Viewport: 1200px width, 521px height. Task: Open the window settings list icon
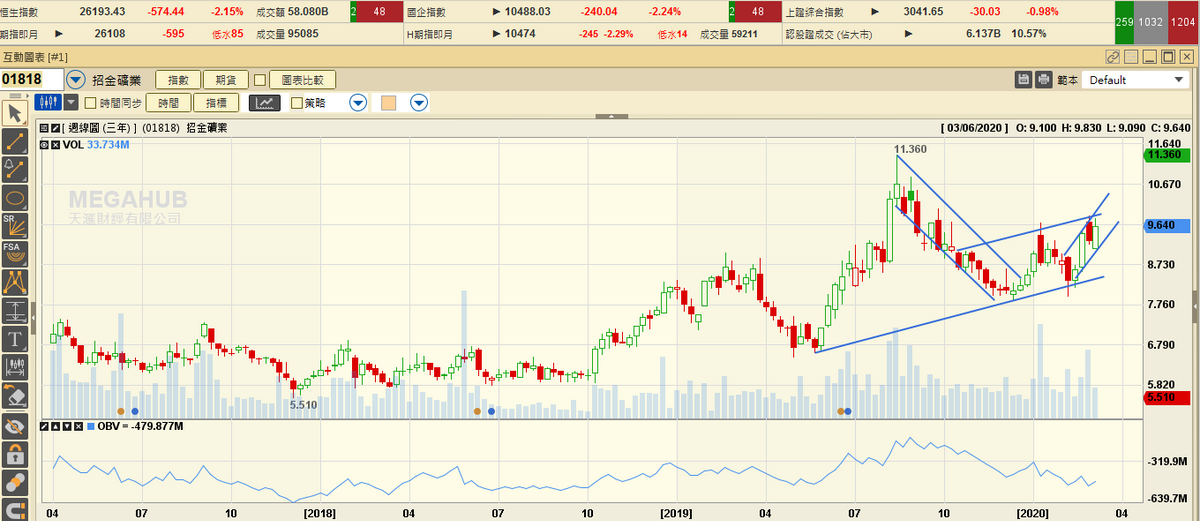click(x=1132, y=57)
